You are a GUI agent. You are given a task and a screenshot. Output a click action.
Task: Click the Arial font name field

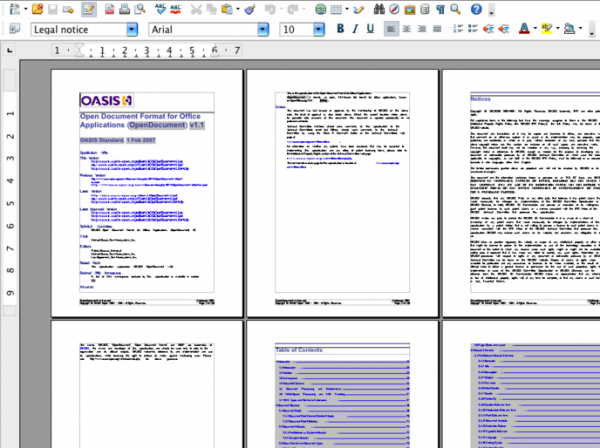tap(203, 29)
